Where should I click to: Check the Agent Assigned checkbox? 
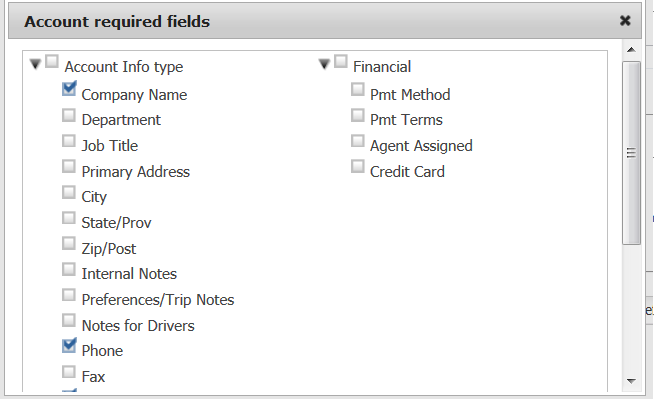[x=357, y=141]
